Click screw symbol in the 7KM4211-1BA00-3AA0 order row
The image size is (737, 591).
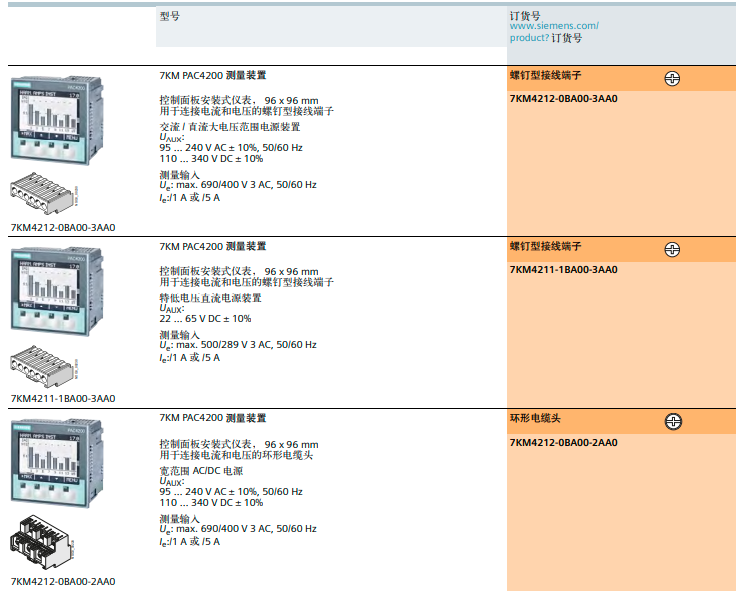(673, 249)
